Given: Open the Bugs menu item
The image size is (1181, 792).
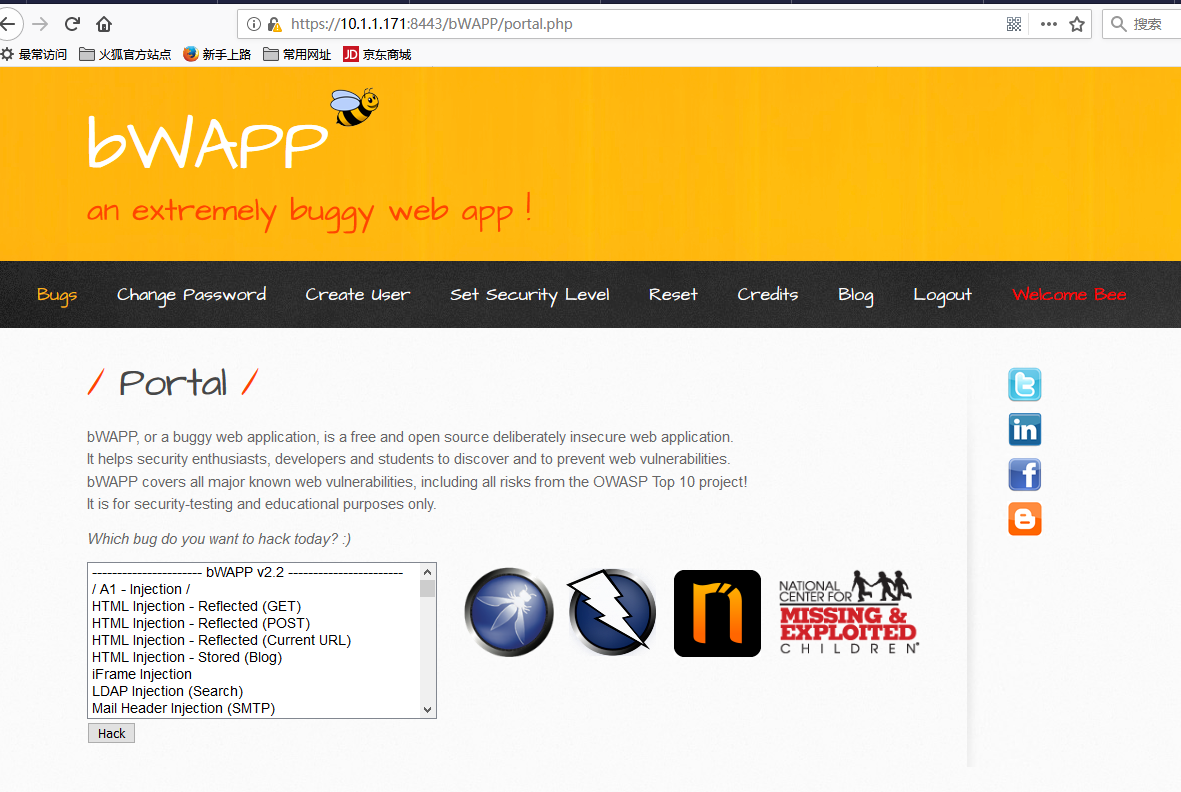Looking at the screenshot, I should (x=56, y=295).
